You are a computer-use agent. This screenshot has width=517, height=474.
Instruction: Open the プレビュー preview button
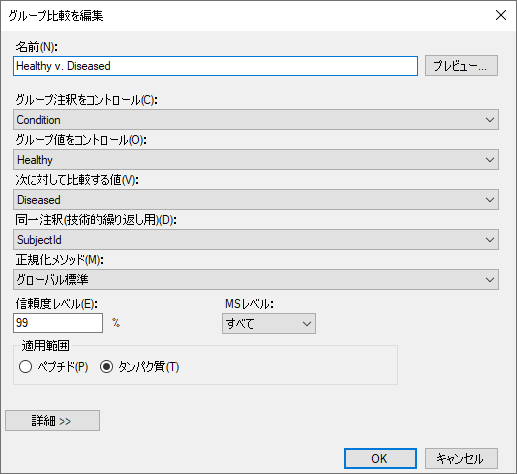click(461, 66)
